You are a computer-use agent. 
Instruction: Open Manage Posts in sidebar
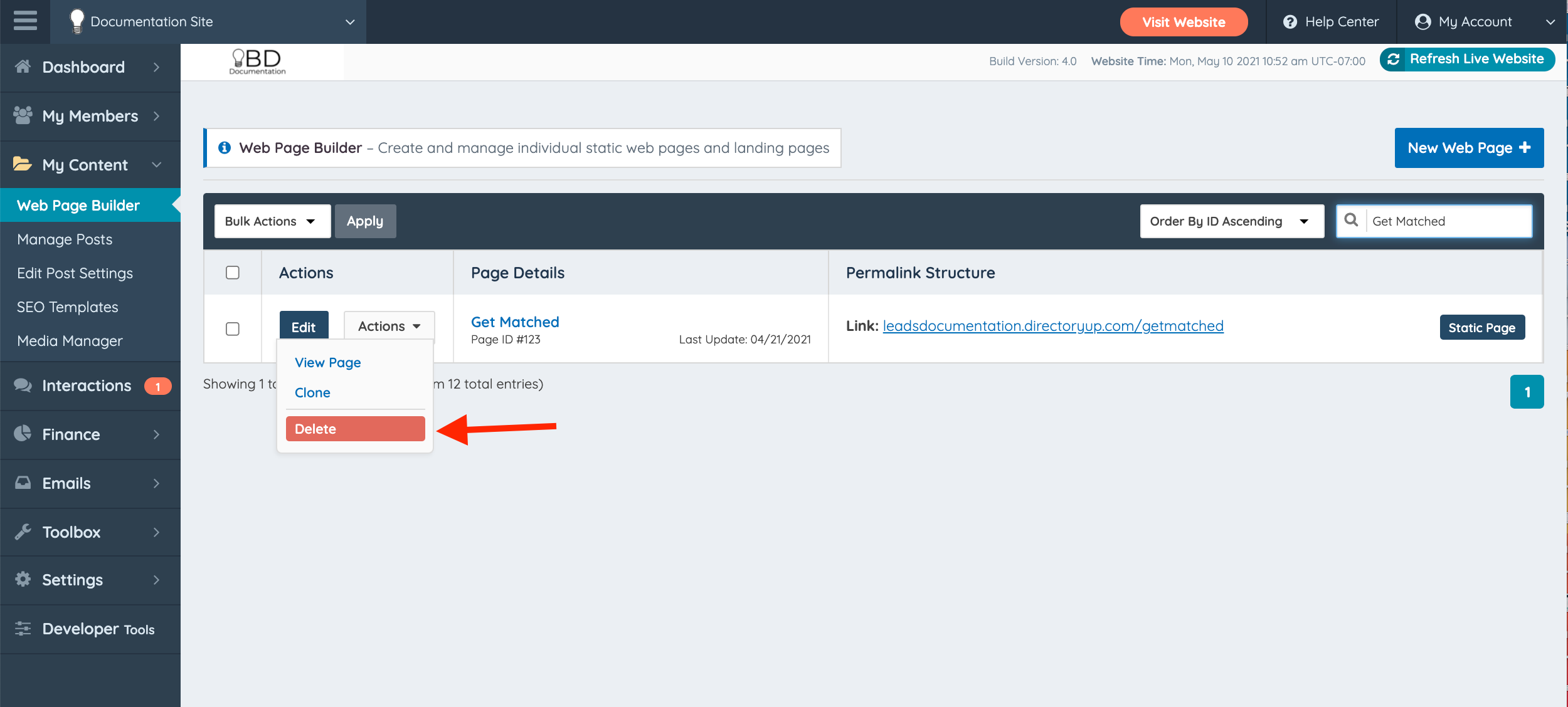(65, 239)
